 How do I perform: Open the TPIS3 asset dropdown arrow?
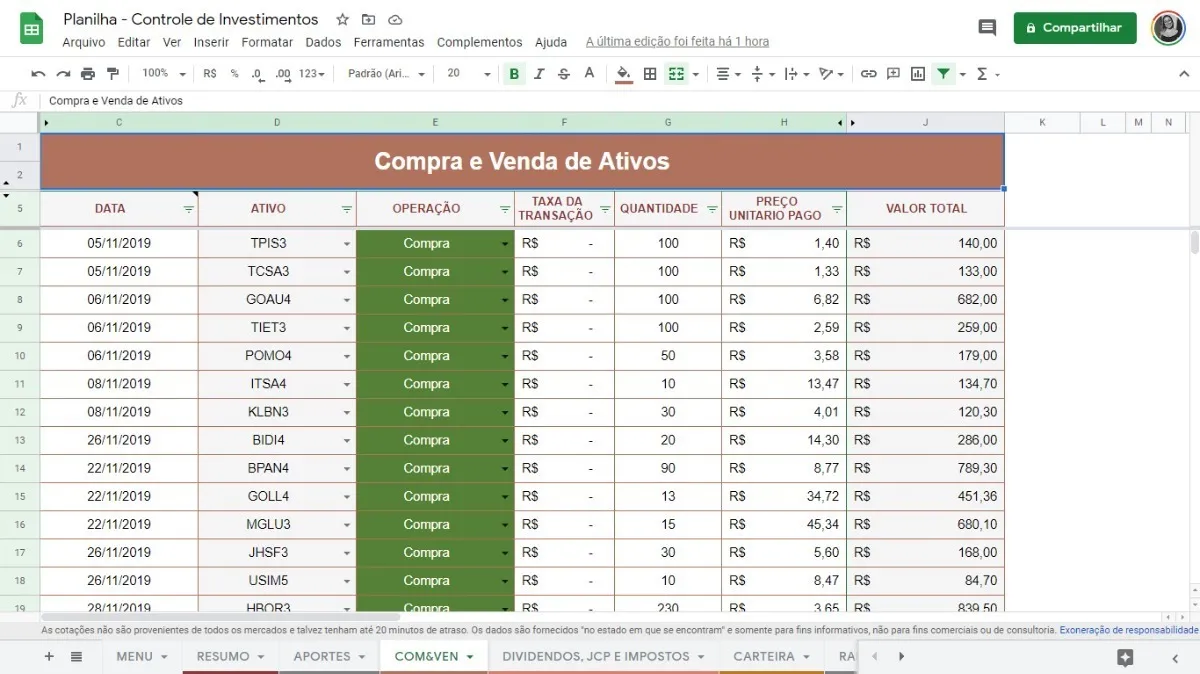click(347, 244)
